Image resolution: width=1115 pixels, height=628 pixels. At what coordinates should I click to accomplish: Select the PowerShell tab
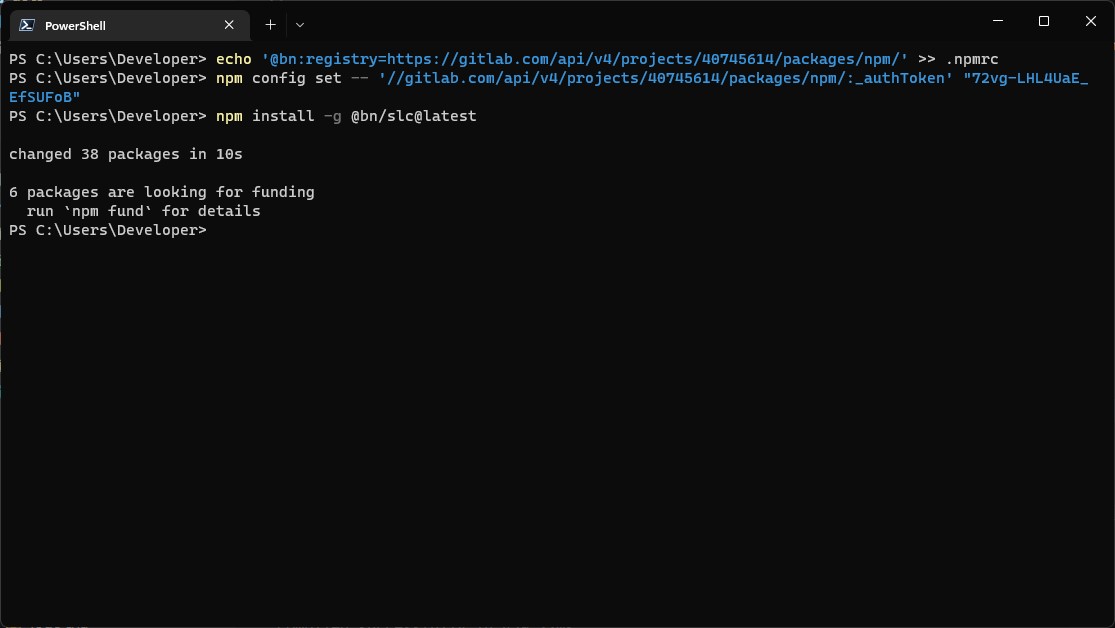(x=110, y=24)
